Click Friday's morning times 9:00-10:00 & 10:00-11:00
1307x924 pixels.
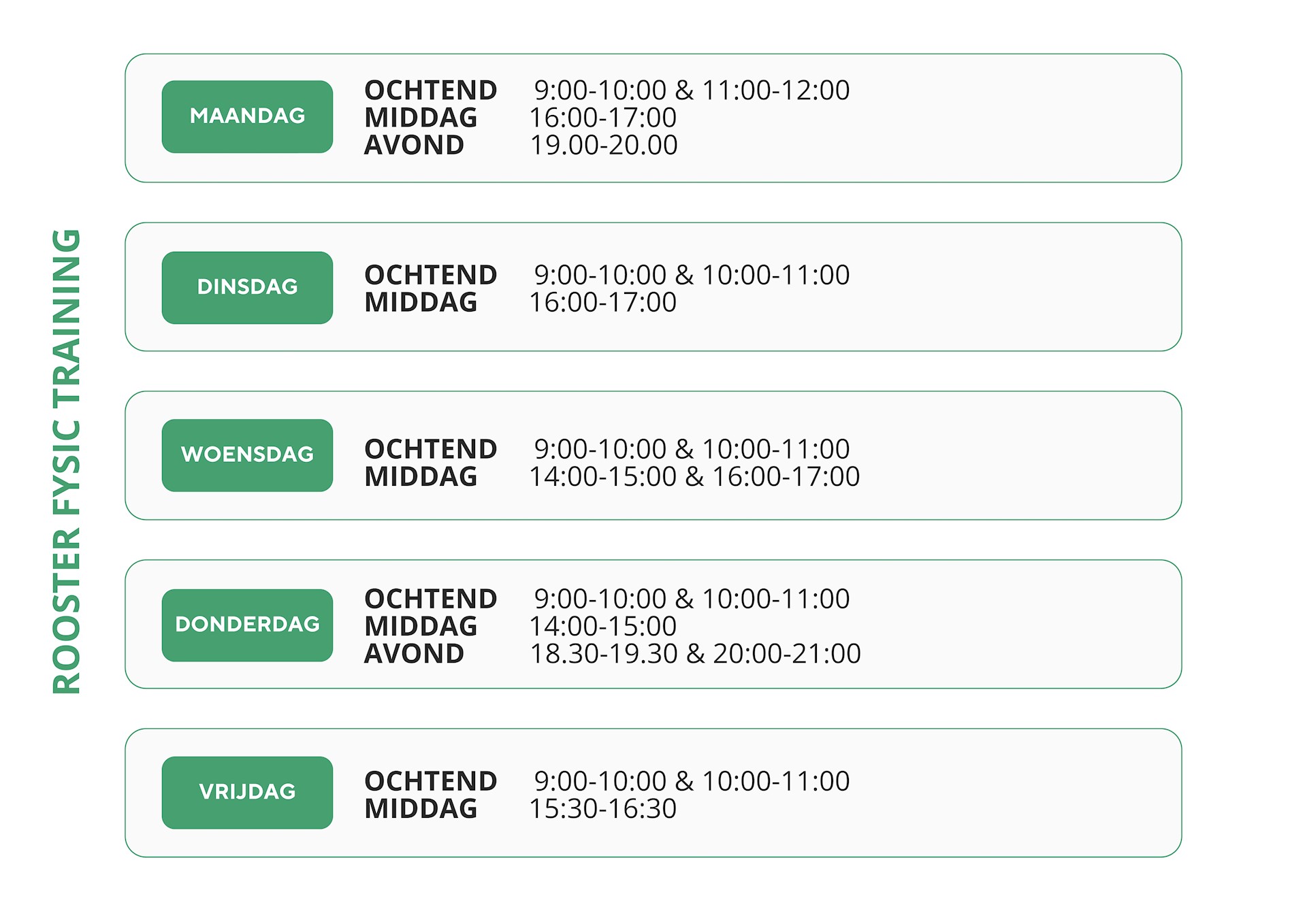pyautogui.click(x=692, y=781)
